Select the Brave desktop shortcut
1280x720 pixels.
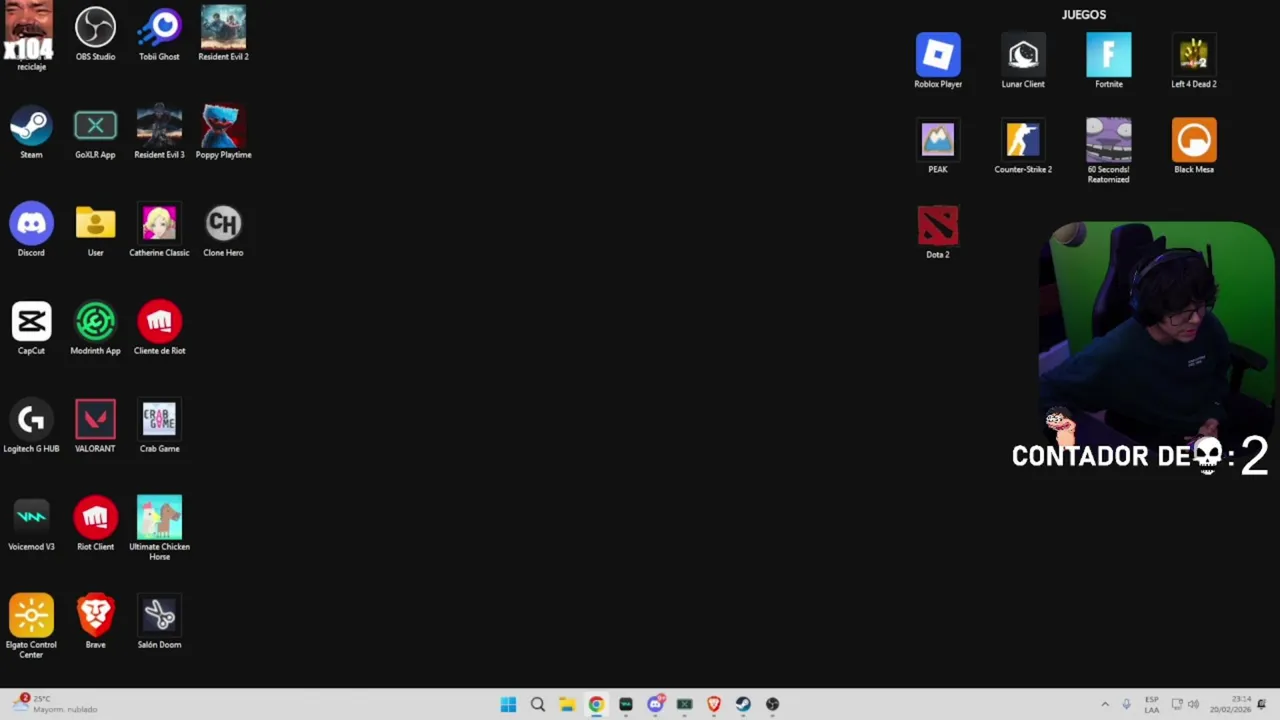[x=95, y=622]
